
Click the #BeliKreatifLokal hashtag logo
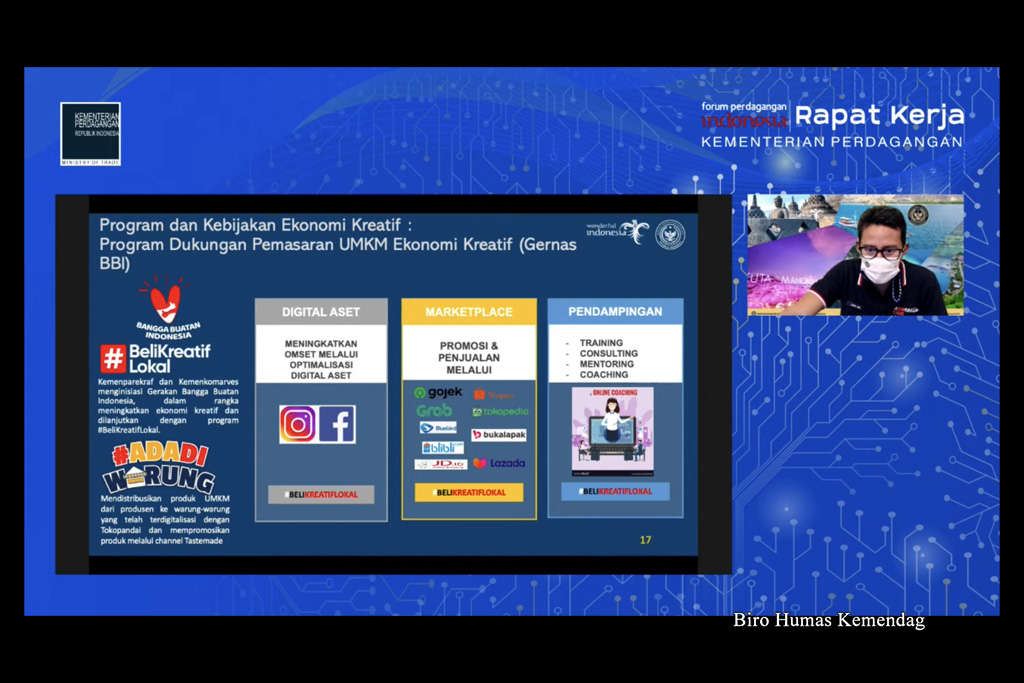[155, 358]
